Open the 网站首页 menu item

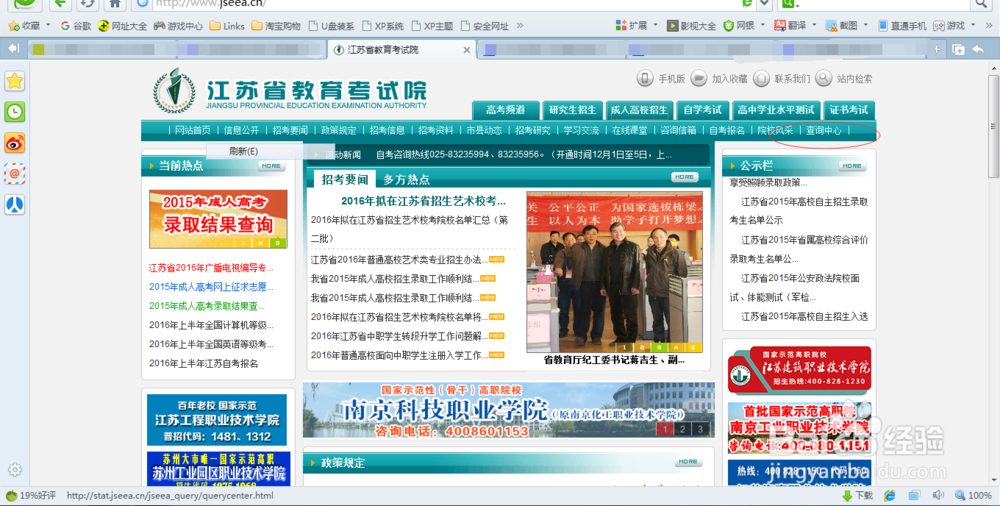click(x=193, y=130)
